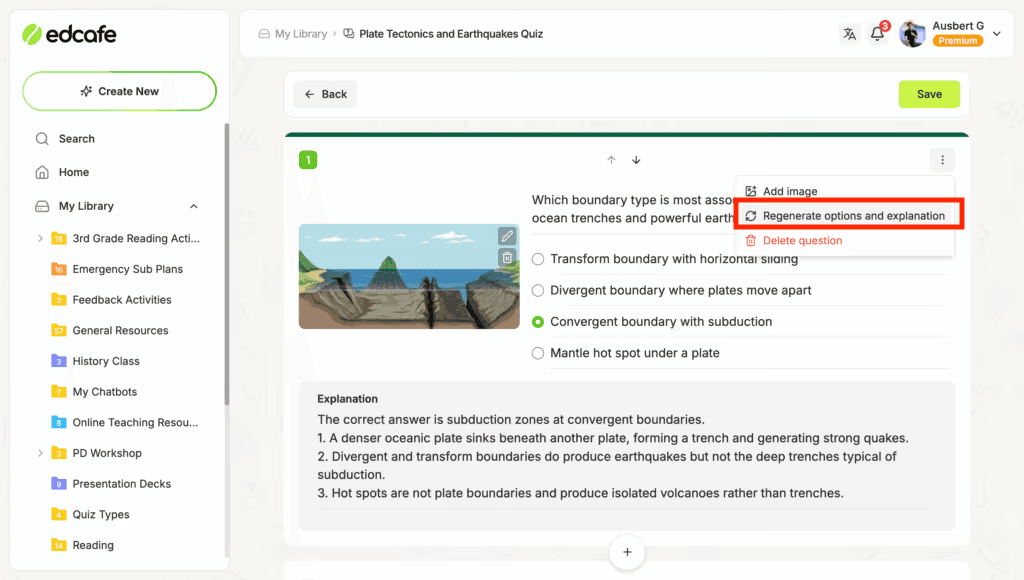
Task: Open the notifications bell
Action: [877, 34]
